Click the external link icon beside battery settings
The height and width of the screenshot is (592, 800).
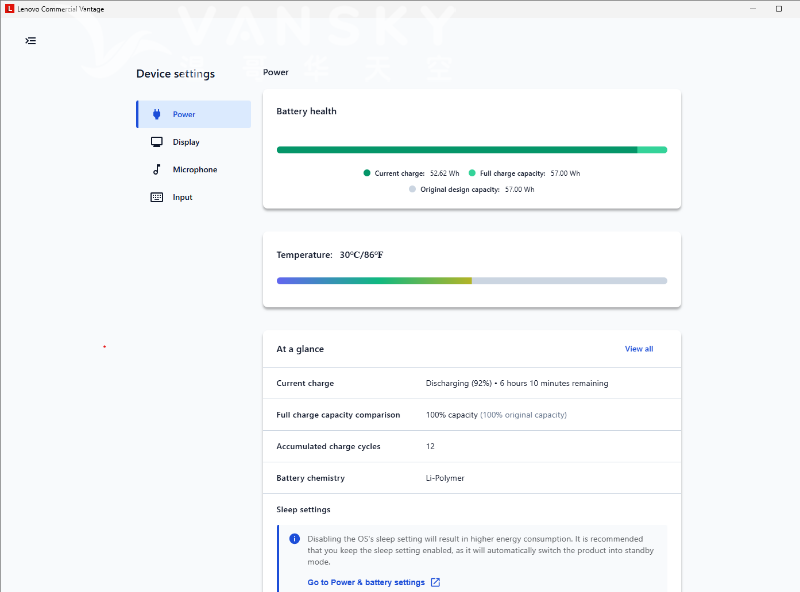[435, 582]
